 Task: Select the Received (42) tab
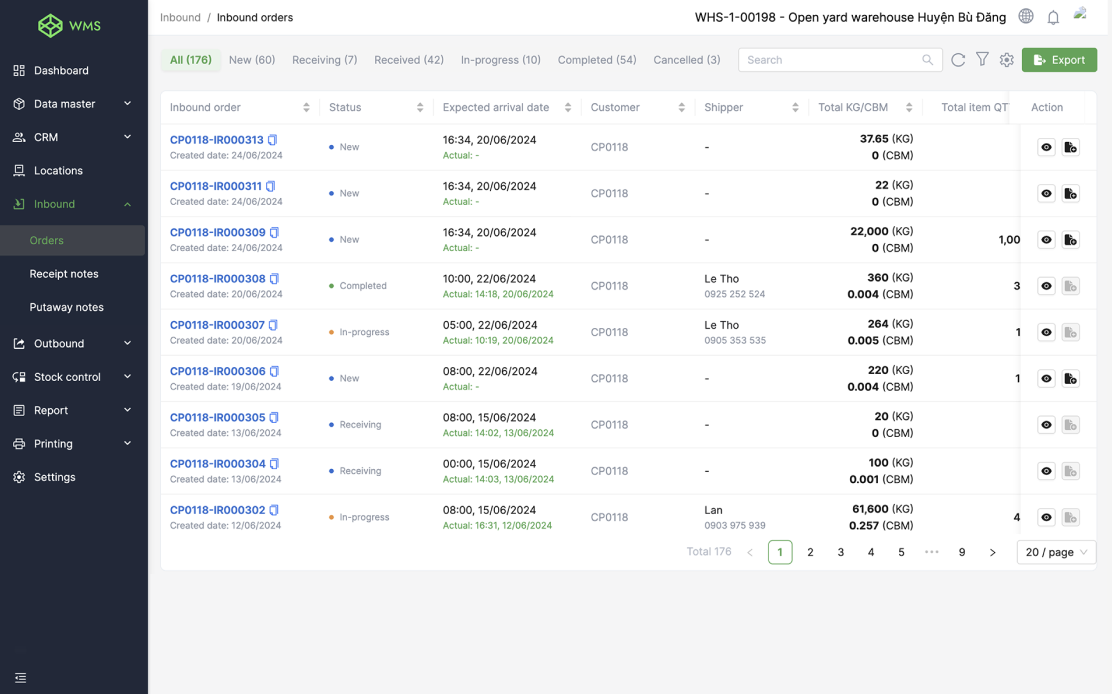(x=408, y=60)
